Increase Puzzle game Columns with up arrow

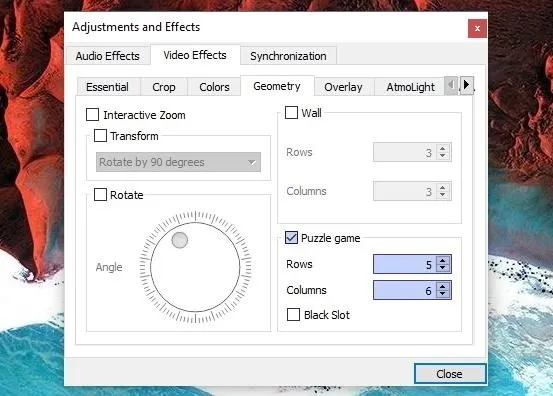[443, 286]
